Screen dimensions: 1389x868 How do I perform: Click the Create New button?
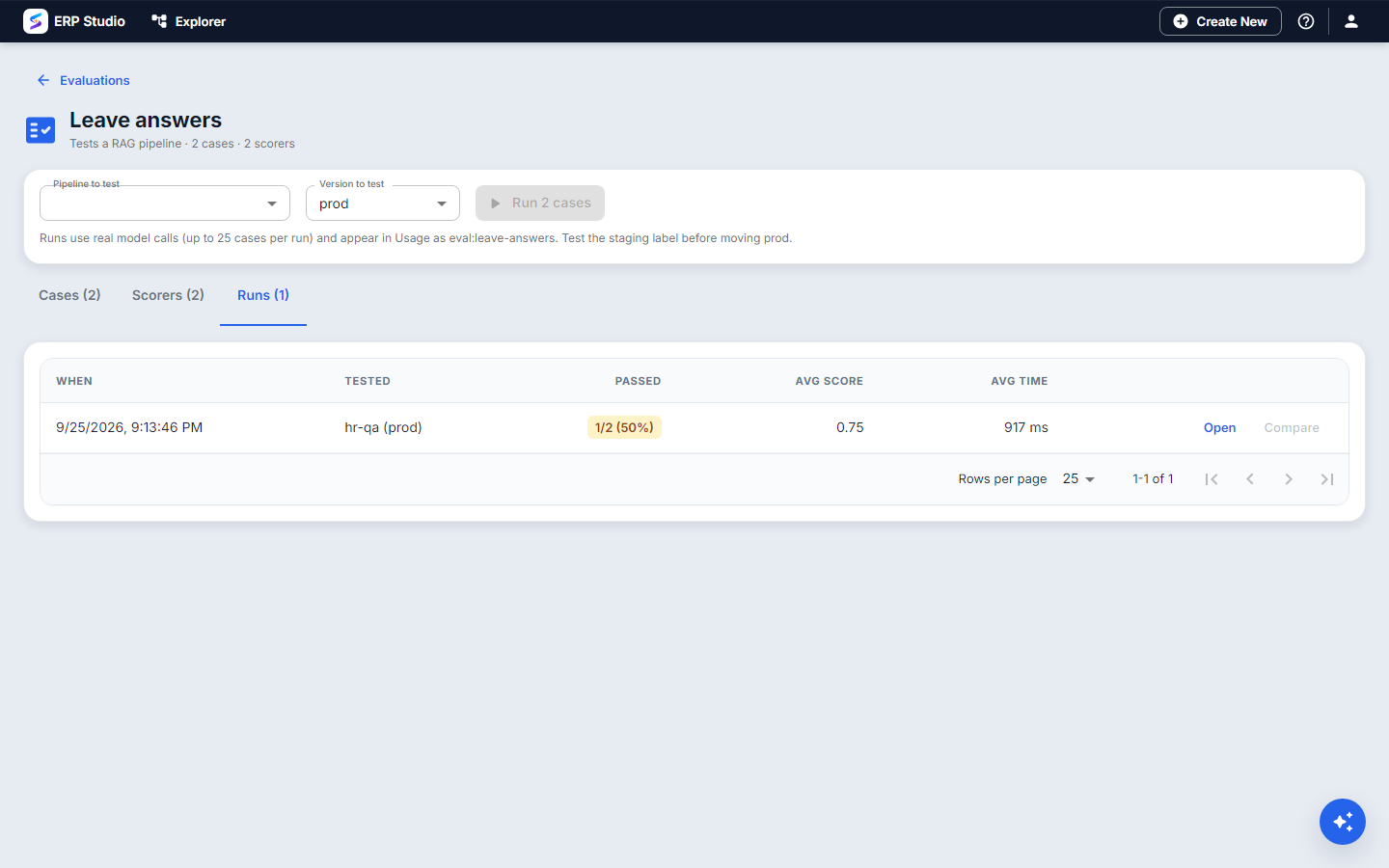tap(1220, 21)
